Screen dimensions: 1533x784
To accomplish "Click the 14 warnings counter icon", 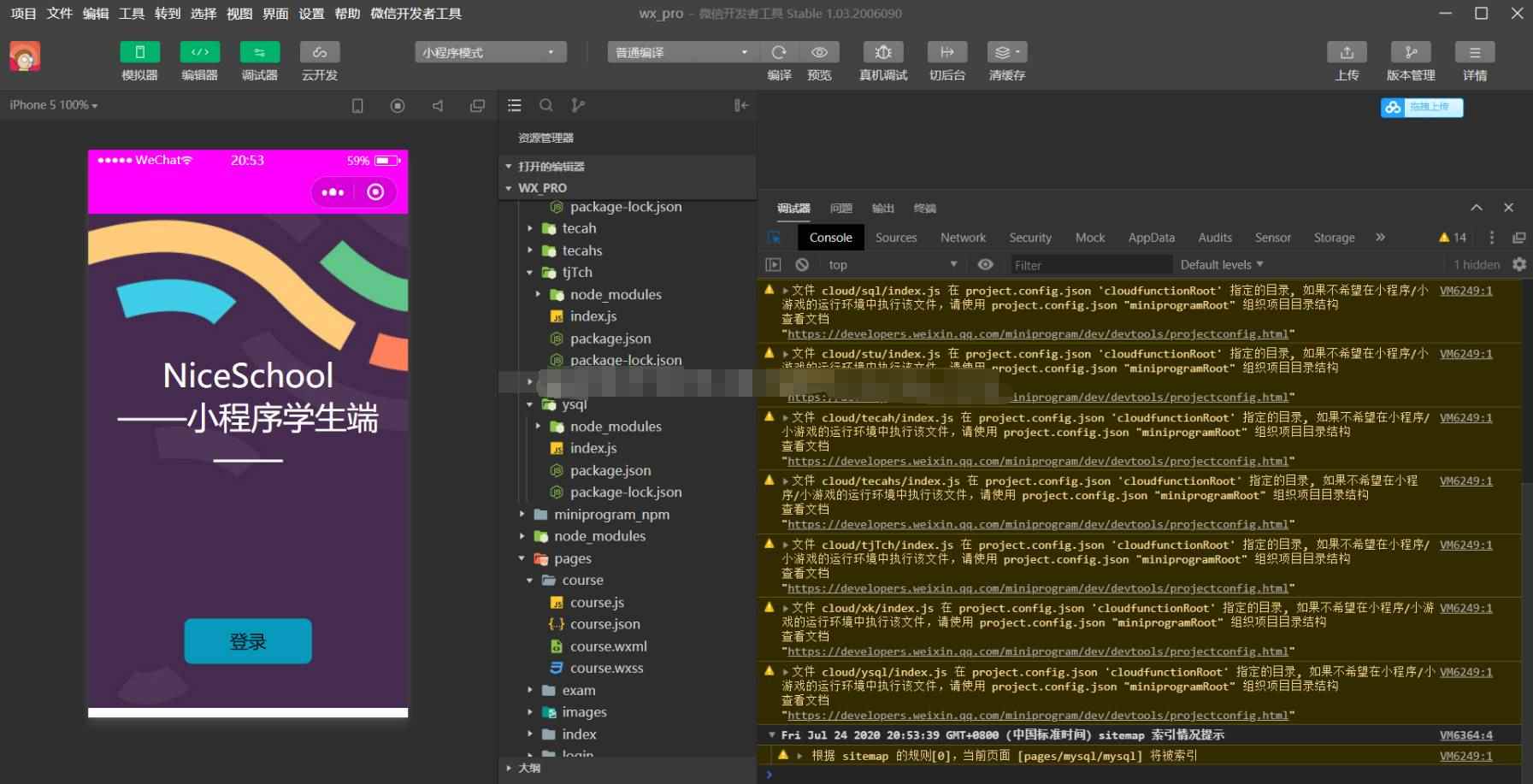I will point(1453,238).
